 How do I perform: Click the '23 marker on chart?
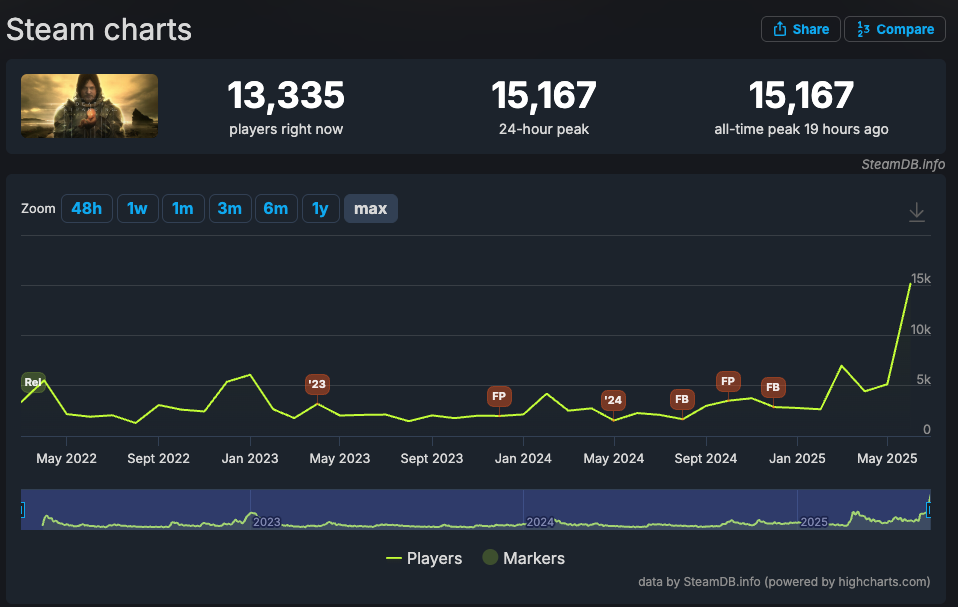pyautogui.click(x=317, y=384)
